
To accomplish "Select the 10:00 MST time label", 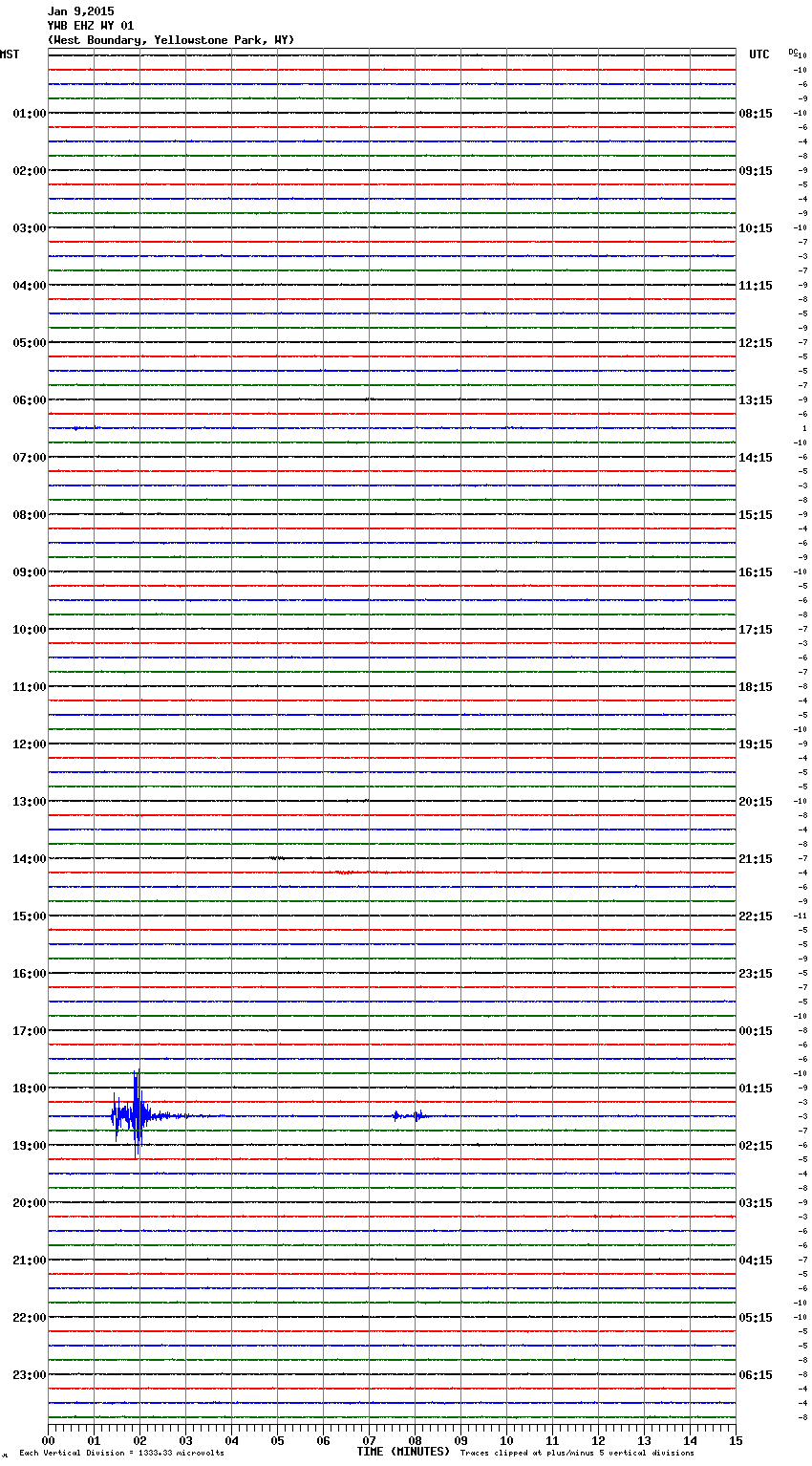I will [30, 630].
